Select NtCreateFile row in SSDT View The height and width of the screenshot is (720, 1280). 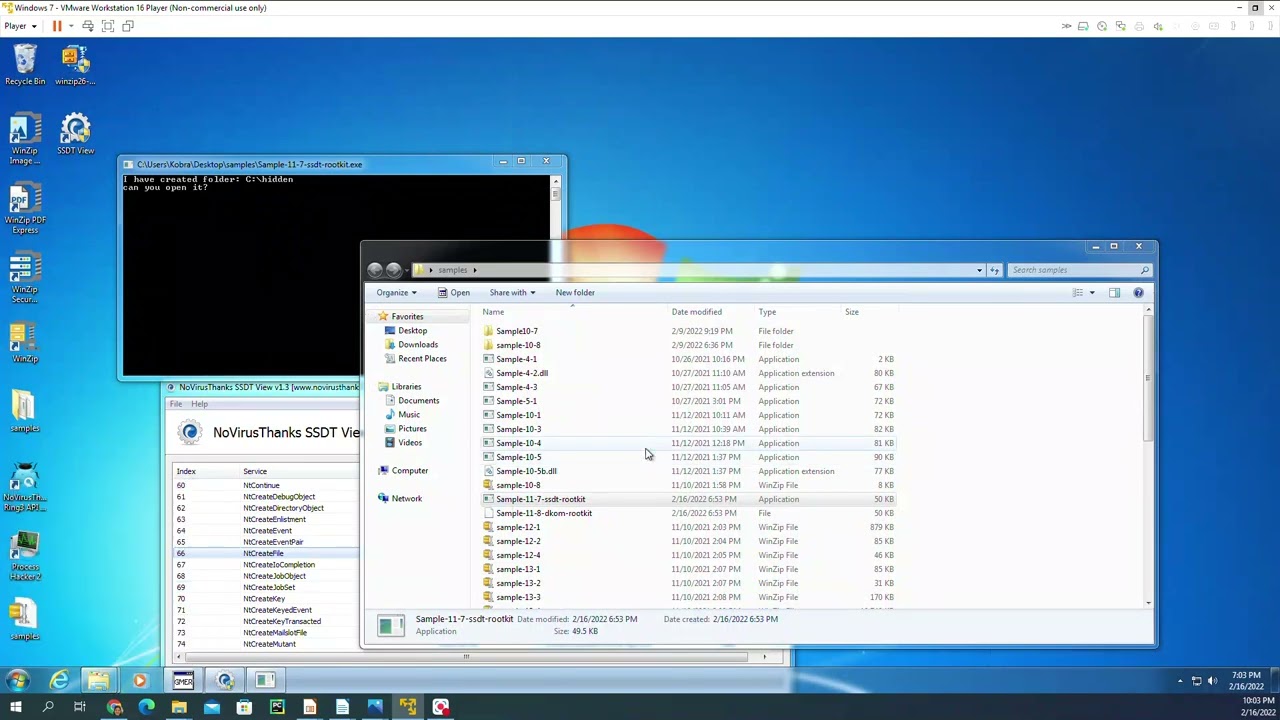[x=265, y=553]
